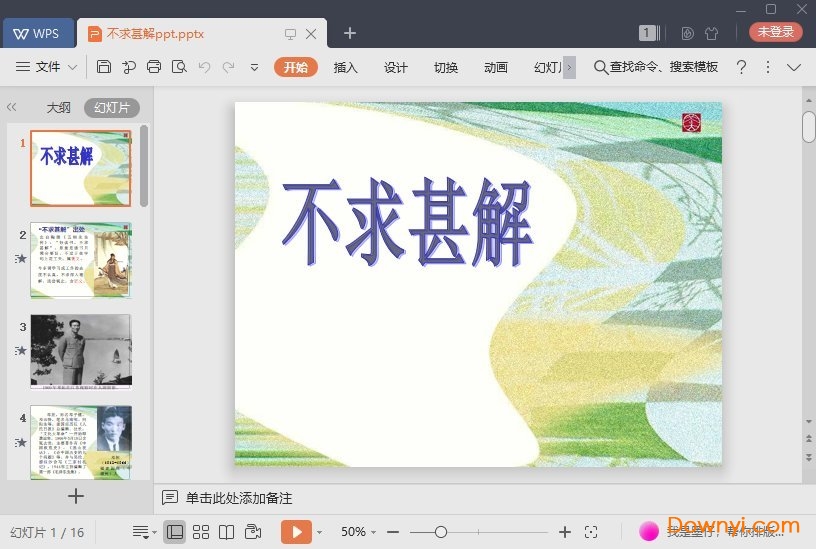Select the 幻灯片放映 ribbon tab
This screenshot has height=549, width=816.
point(548,67)
